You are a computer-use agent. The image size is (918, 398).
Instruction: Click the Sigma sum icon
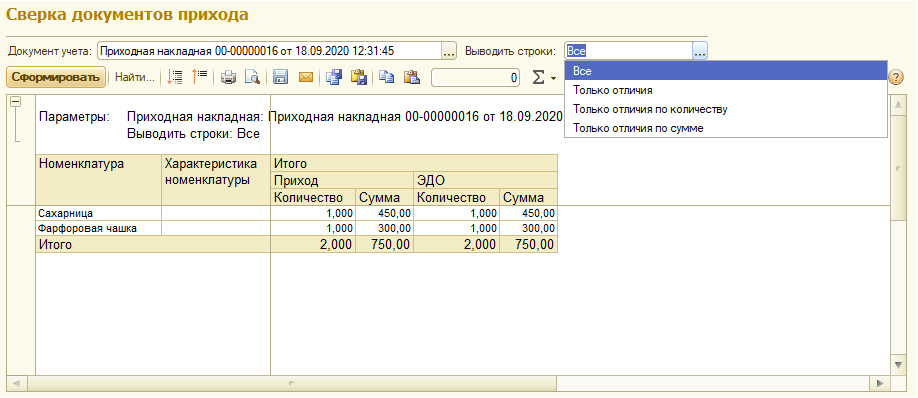click(538, 77)
